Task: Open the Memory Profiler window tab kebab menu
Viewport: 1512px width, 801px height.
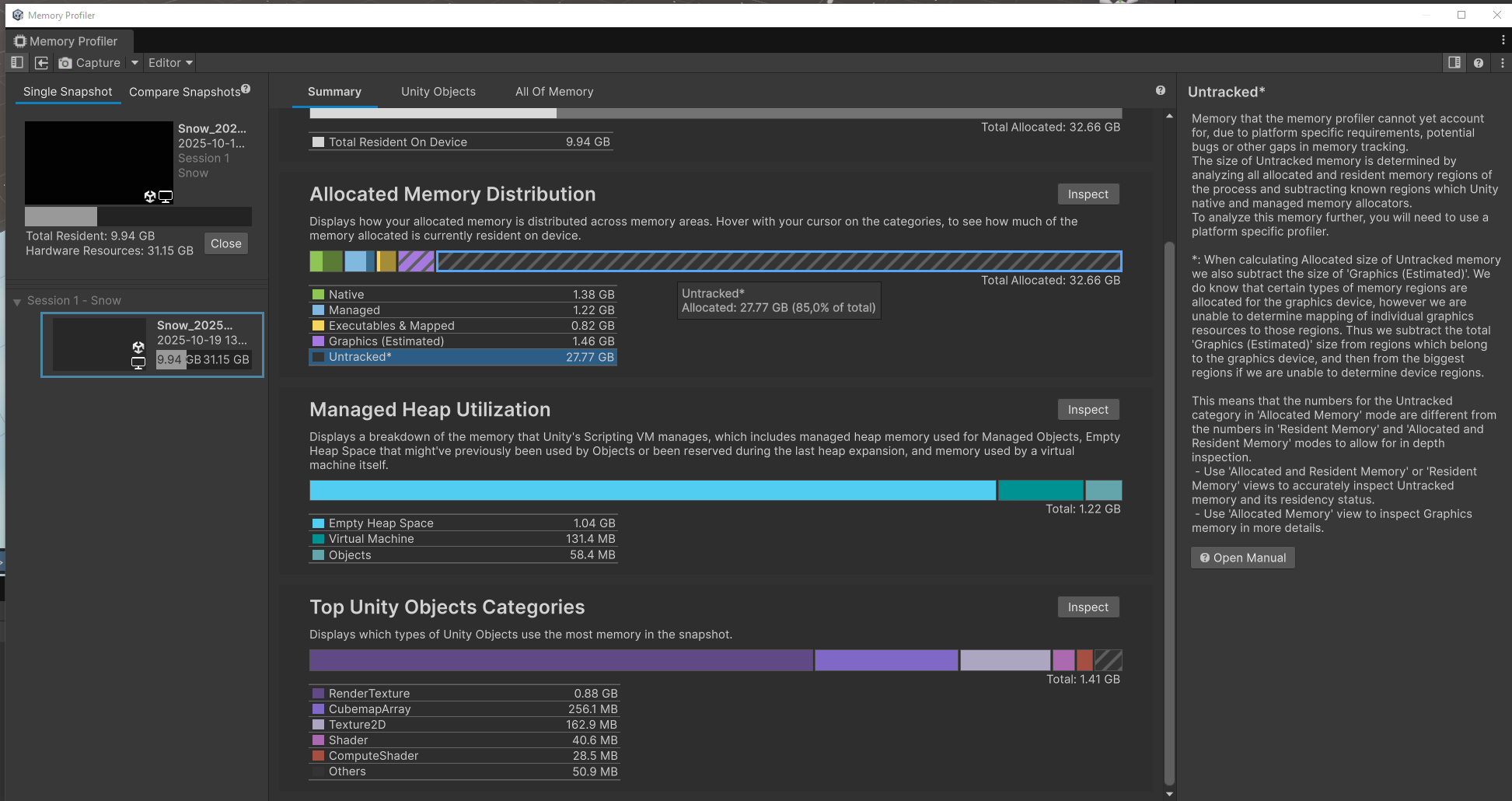Action: (x=1503, y=40)
